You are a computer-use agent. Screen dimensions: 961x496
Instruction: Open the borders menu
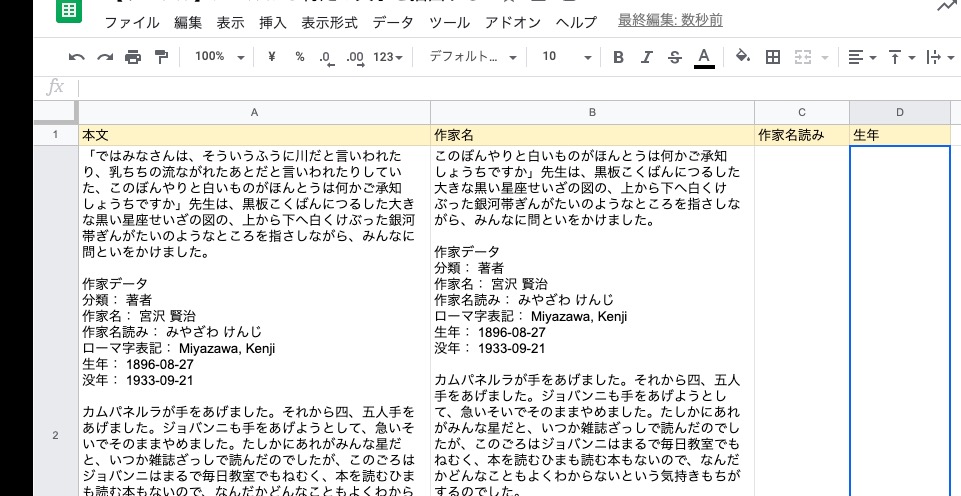click(x=773, y=58)
